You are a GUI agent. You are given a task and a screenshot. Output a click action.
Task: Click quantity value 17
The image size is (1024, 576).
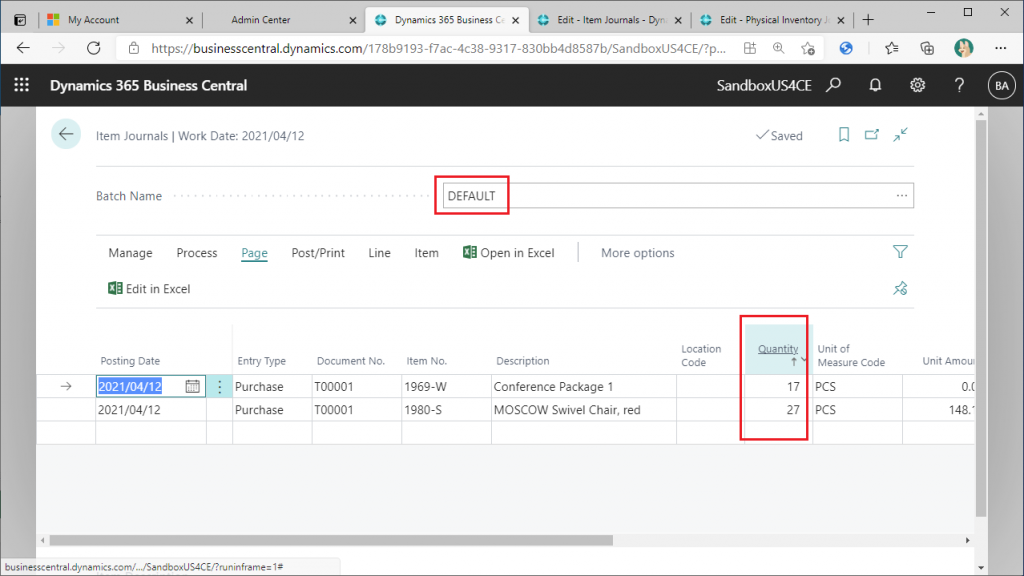[793, 387]
